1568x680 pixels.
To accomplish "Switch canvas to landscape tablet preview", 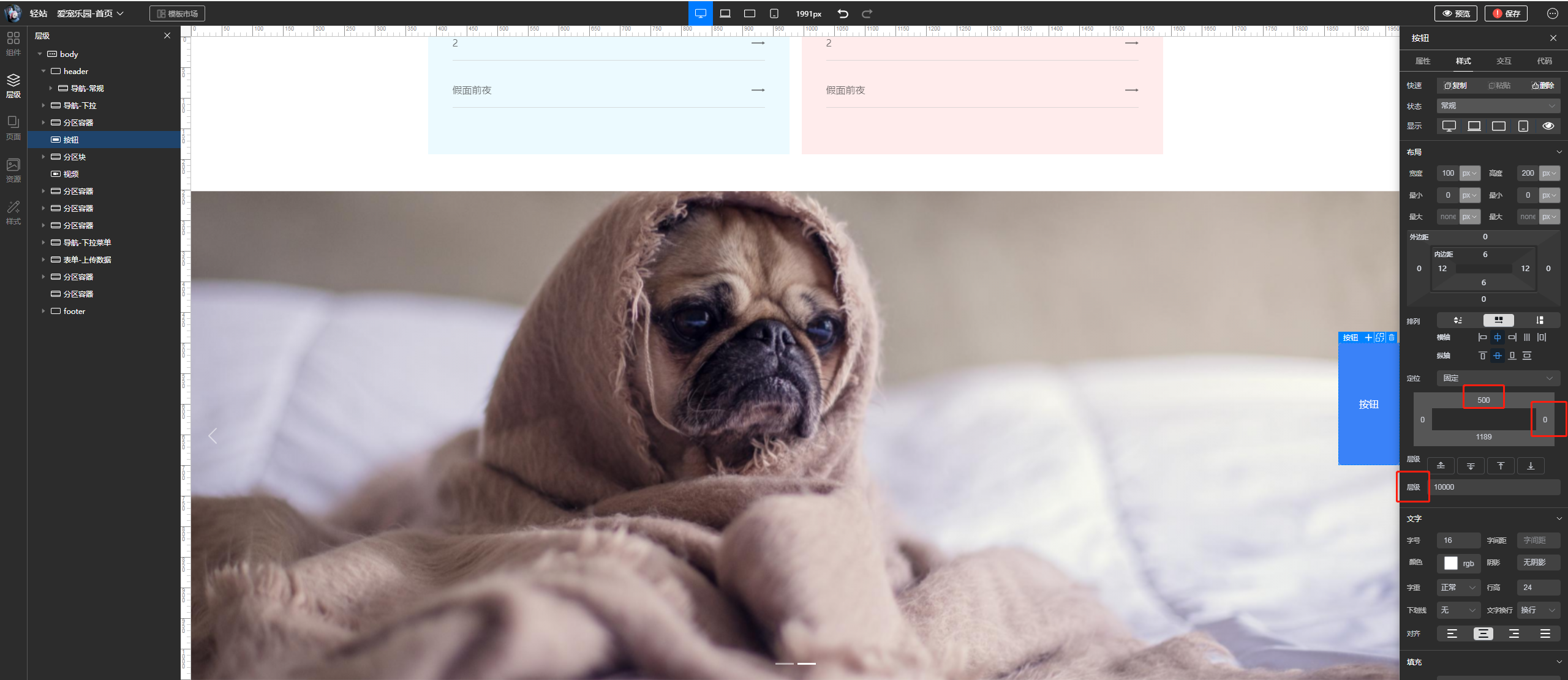I will (750, 13).
